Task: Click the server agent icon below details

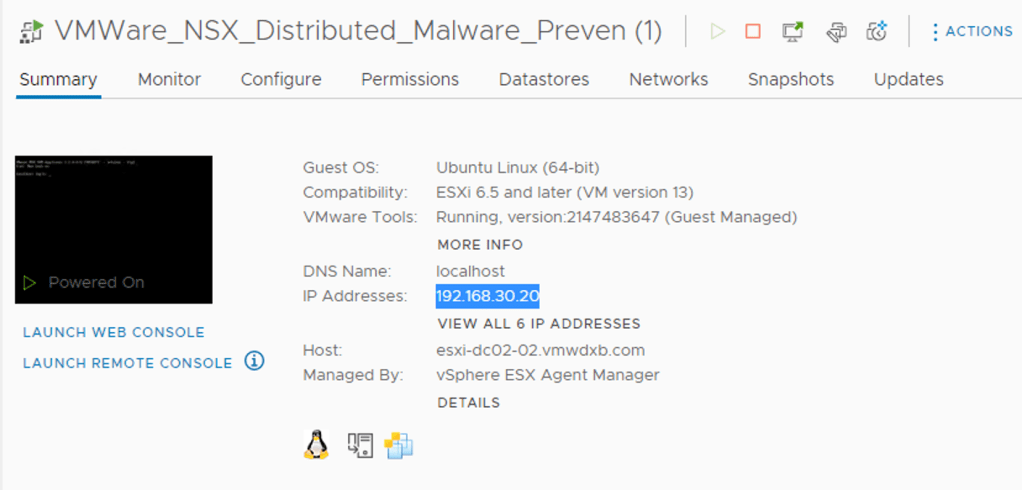Action: (360, 445)
